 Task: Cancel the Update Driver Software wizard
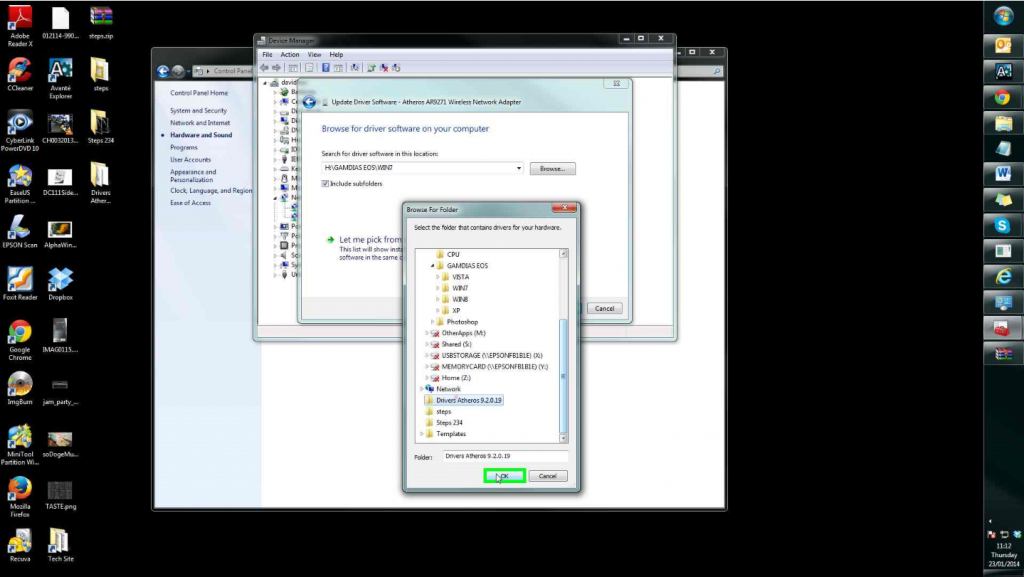point(604,308)
